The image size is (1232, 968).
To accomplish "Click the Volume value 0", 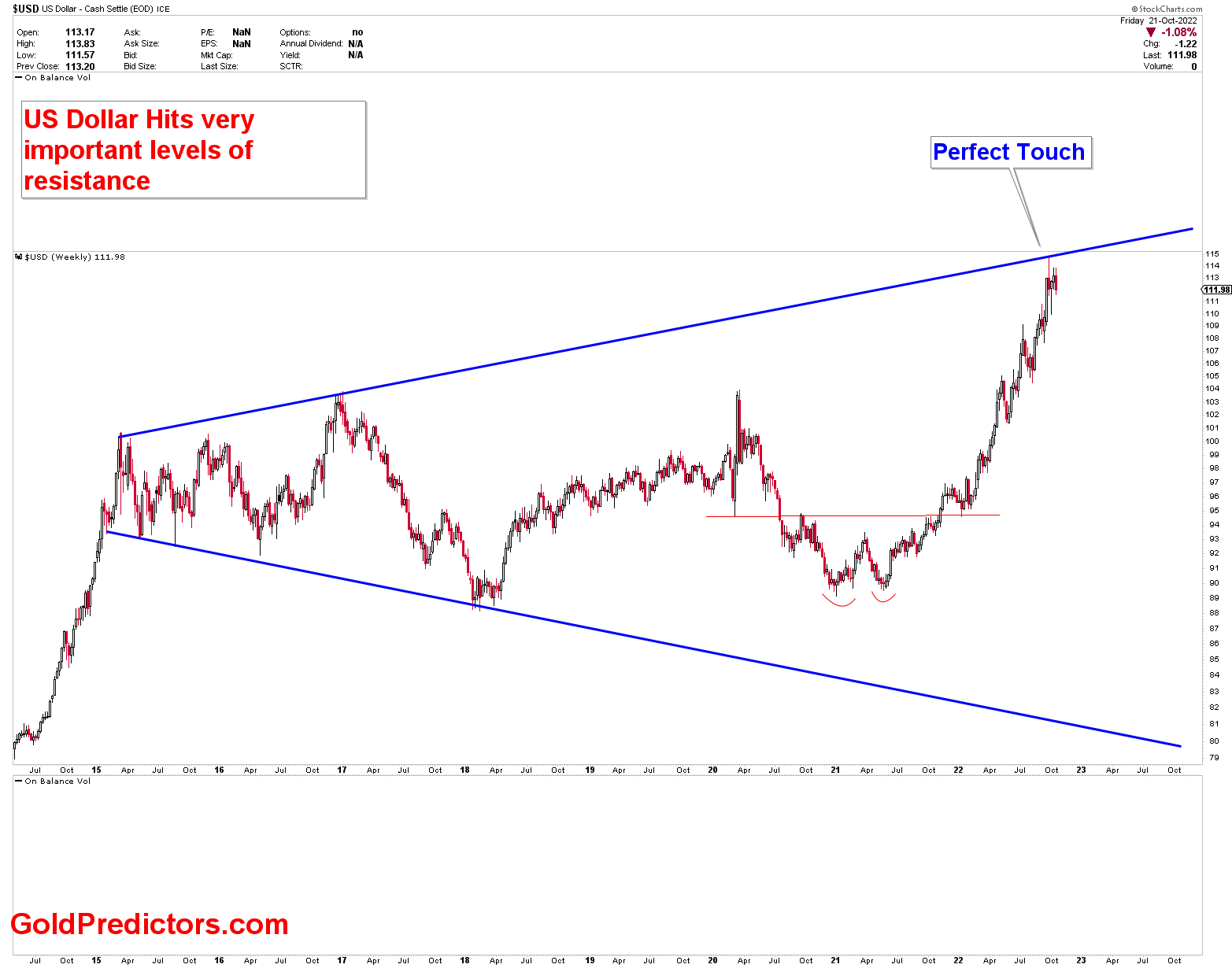I will (1193, 66).
